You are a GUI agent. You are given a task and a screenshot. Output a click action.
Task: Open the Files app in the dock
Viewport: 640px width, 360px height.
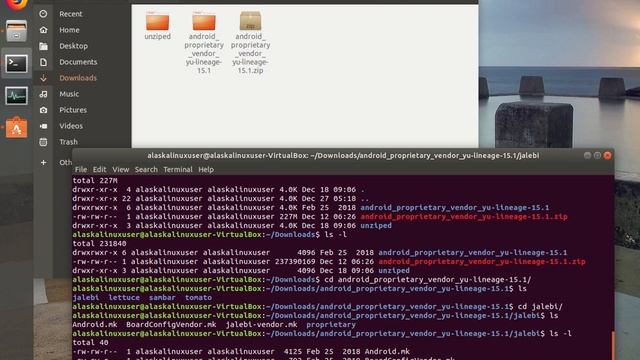pos(16,31)
